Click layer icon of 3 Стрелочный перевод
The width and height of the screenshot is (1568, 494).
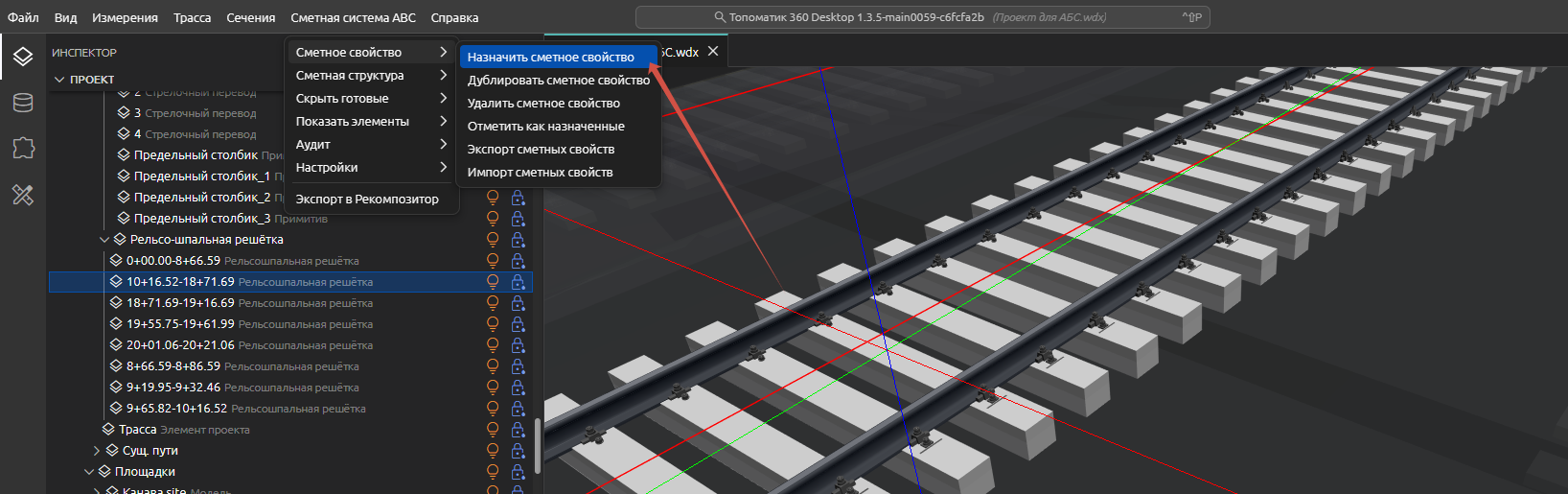124,113
